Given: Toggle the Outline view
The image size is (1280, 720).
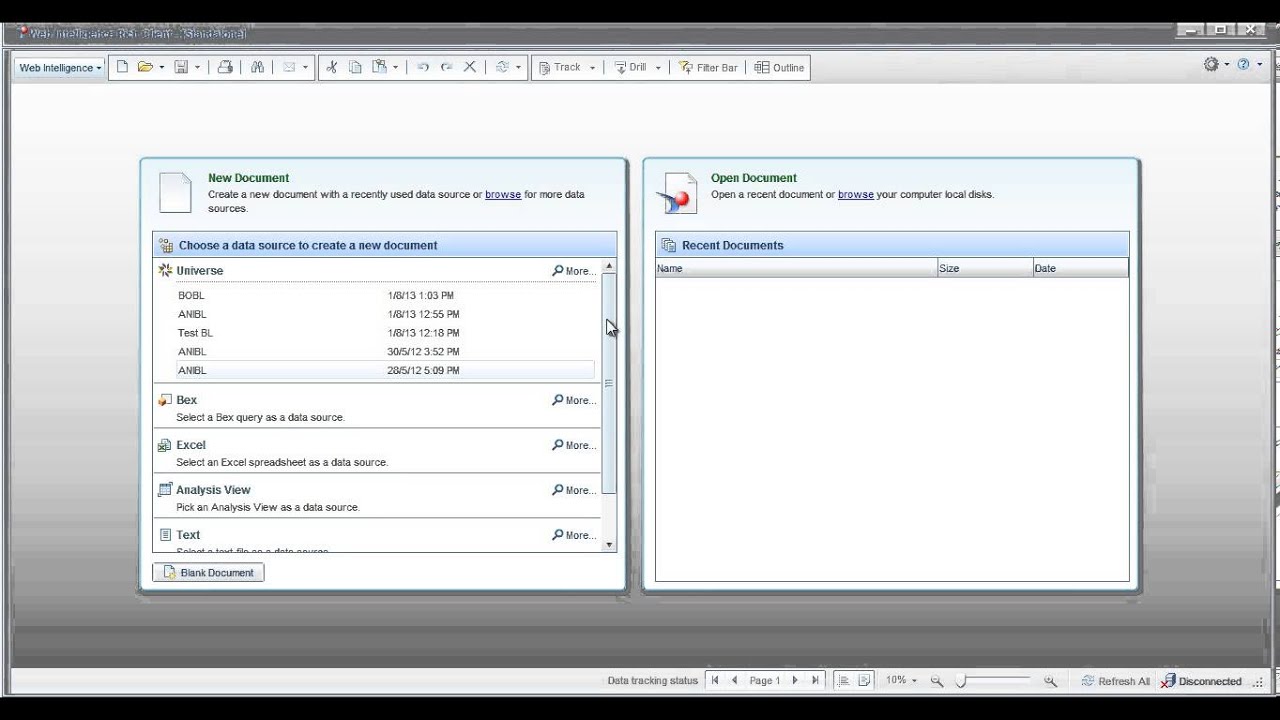Looking at the screenshot, I should [x=779, y=68].
